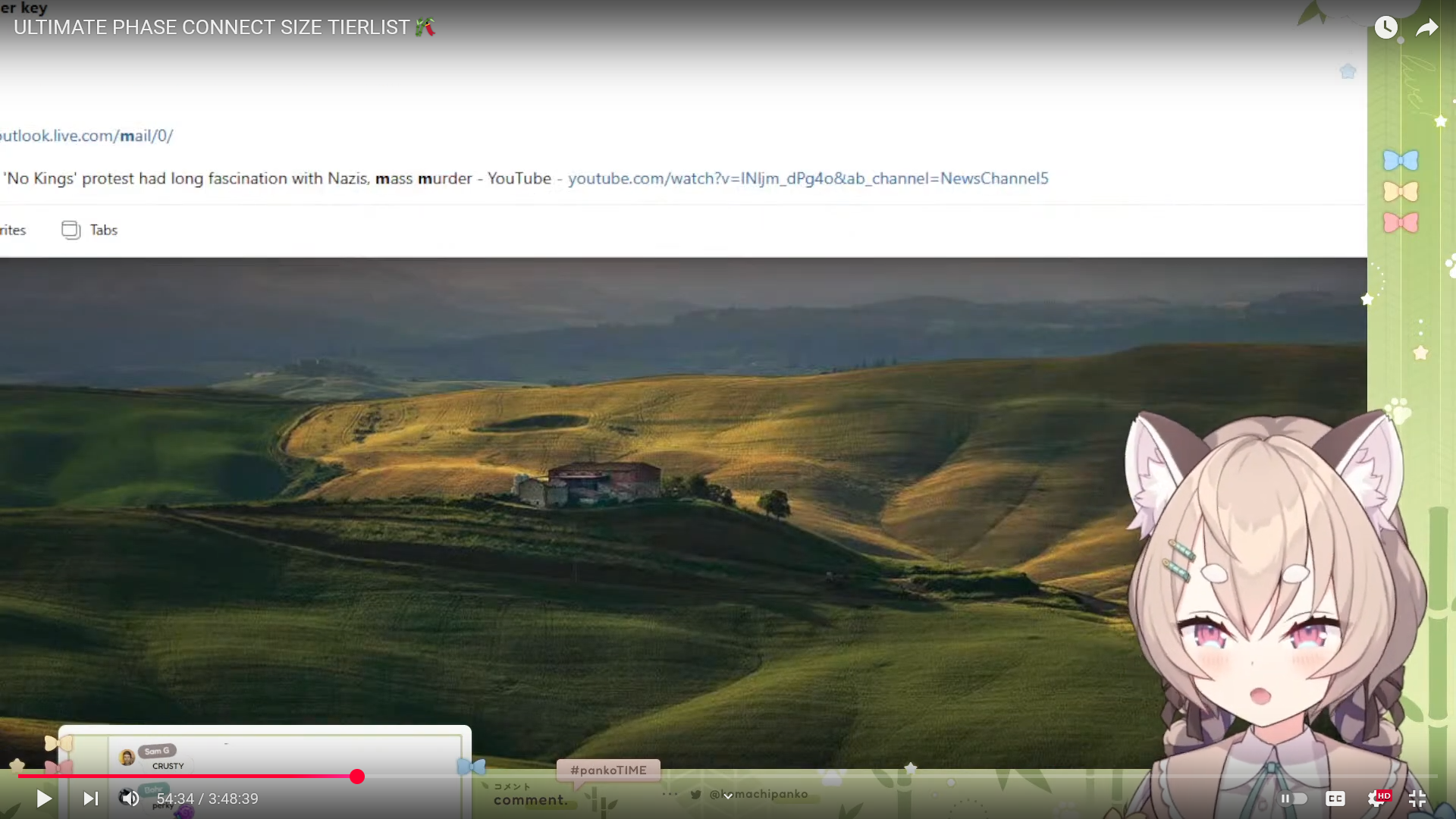Click the Play button
The image size is (1456, 819).
click(44, 799)
